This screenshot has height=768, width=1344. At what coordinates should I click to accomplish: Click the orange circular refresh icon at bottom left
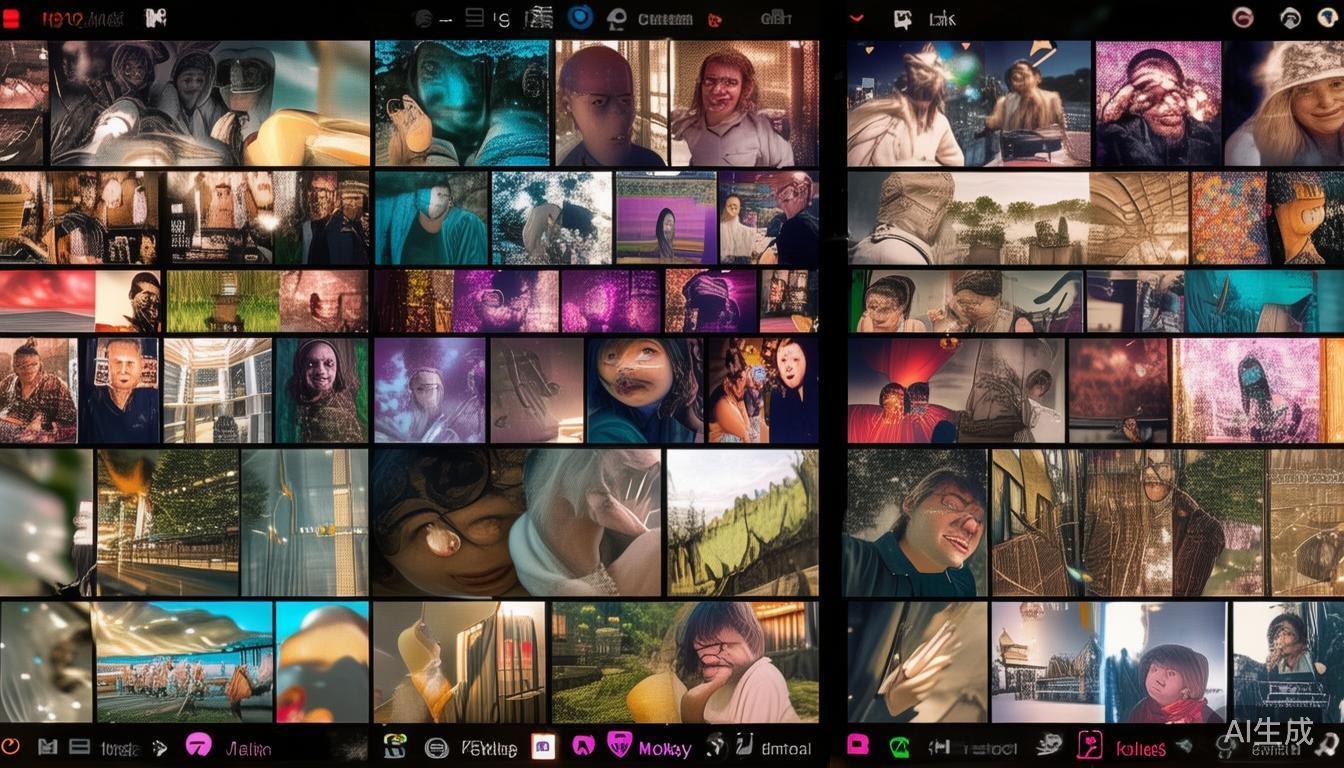pyautogui.click(x=11, y=746)
